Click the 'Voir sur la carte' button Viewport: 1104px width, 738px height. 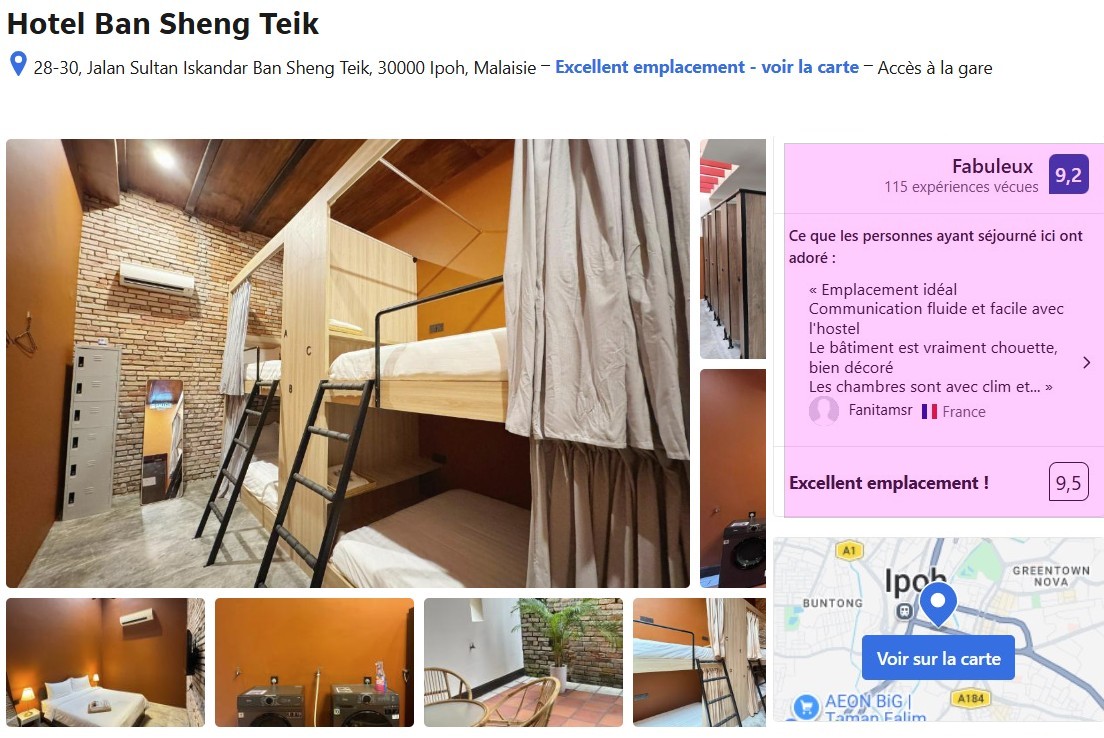(938, 658)
